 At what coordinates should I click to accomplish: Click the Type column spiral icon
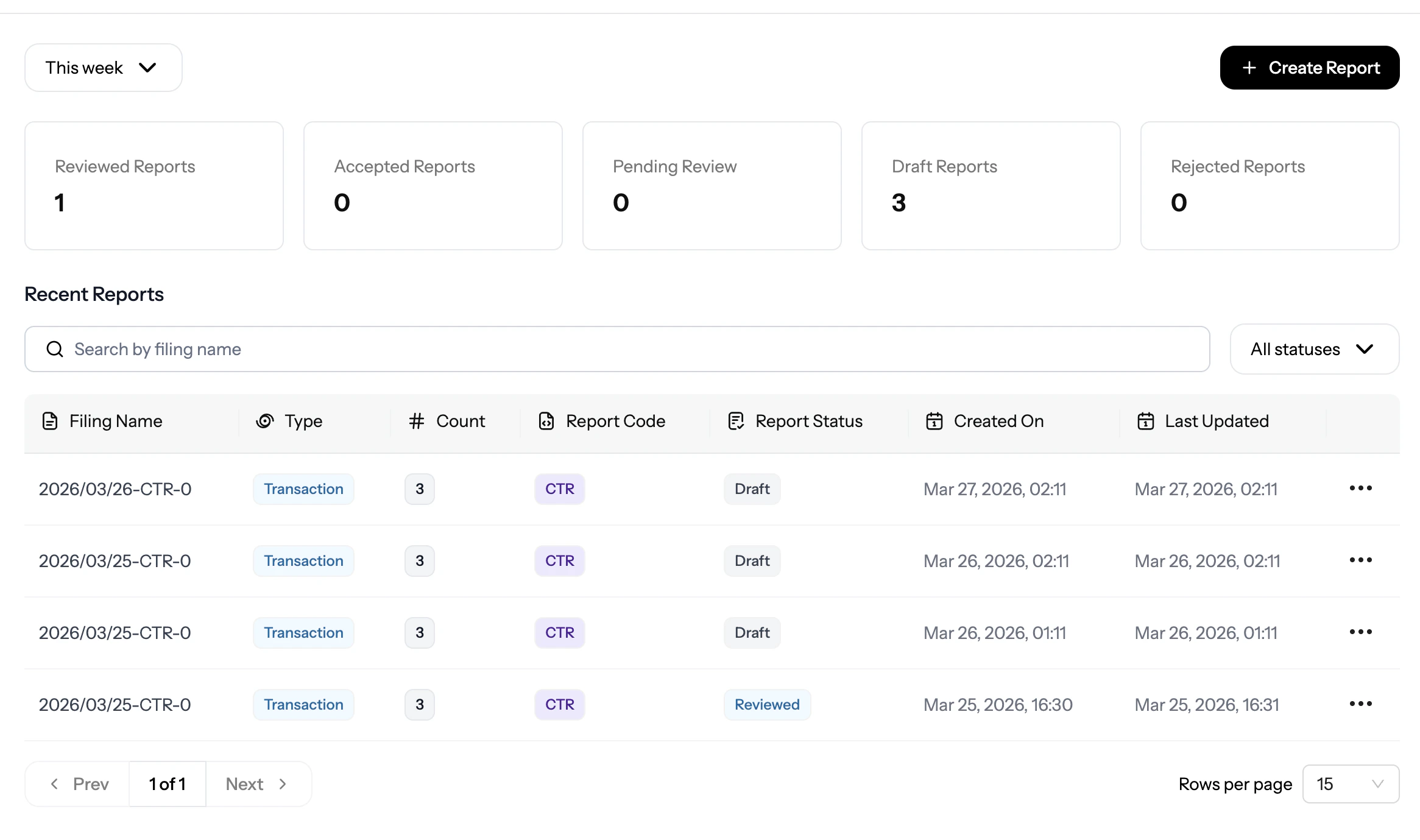tap(264, 421)
